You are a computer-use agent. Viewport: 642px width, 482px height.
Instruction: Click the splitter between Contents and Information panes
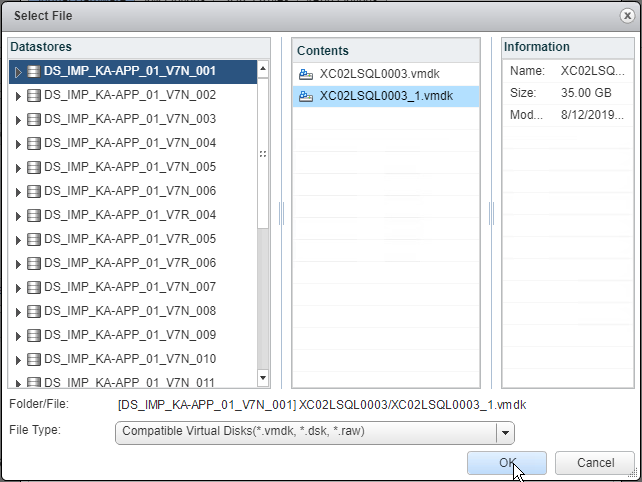coord(491,213)
